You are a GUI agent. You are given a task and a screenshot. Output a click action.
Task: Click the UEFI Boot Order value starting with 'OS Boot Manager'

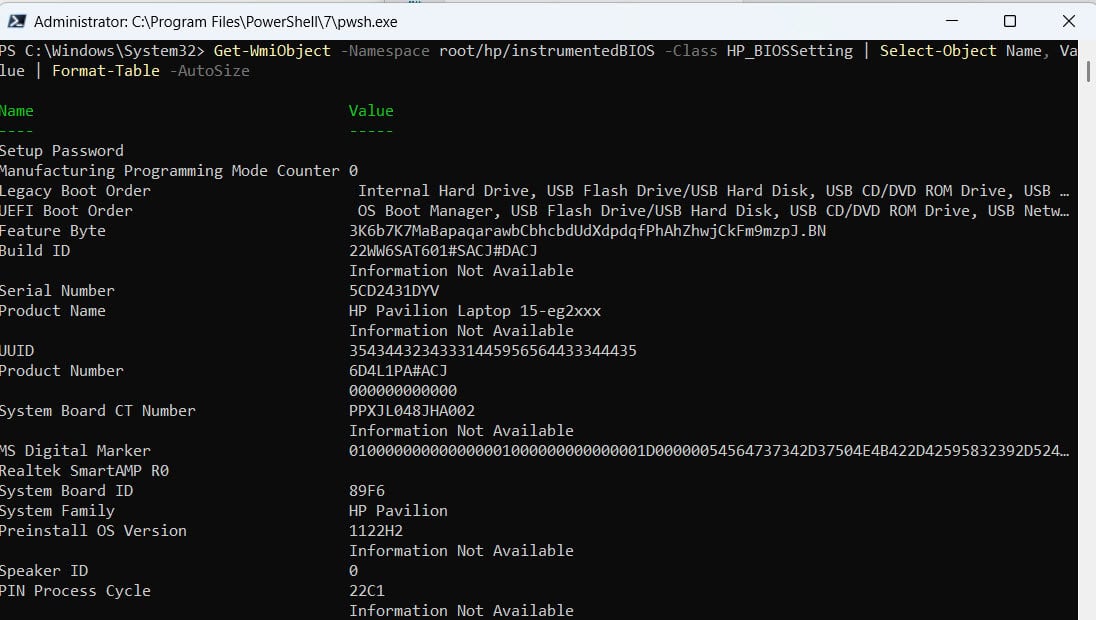pos(713,211)
